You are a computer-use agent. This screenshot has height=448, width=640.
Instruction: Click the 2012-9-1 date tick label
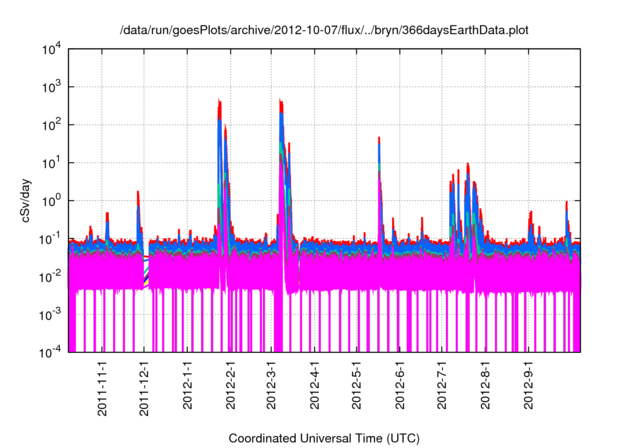pos(528,386)
